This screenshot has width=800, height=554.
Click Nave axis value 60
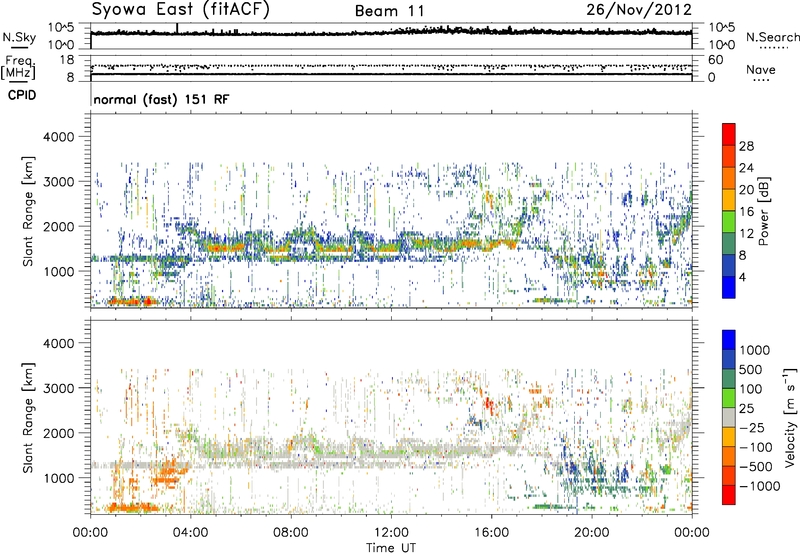point(715,60)
